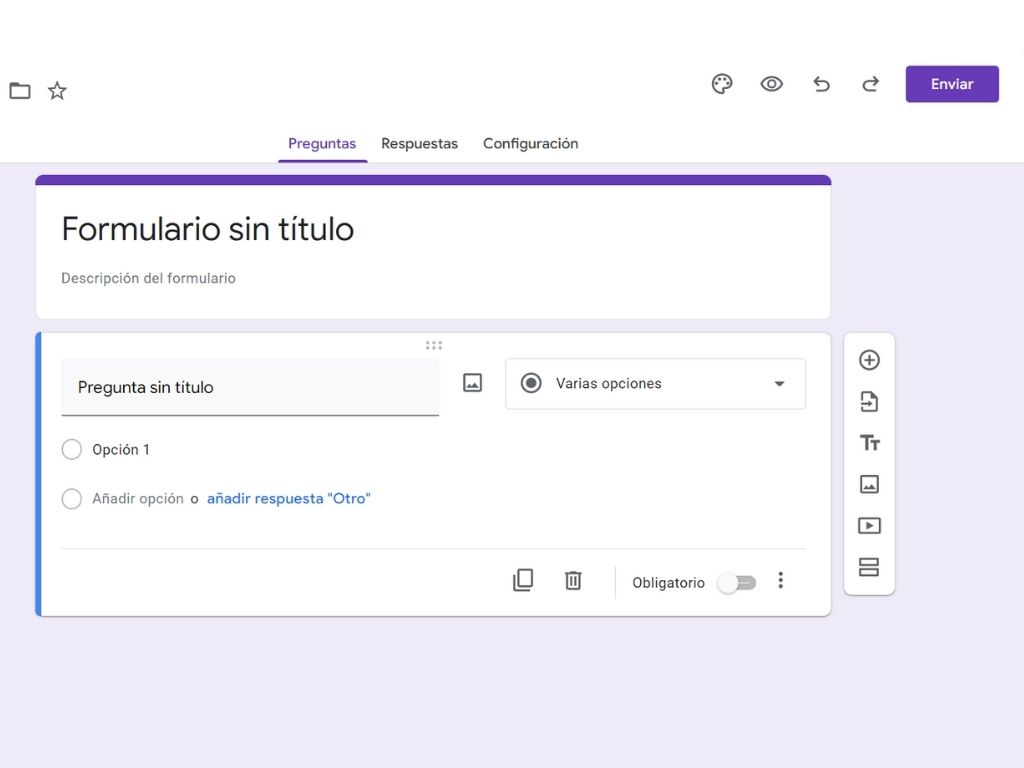The image size is (1024, 768).
Task: Enable the Obligatorio toggle
Action: point(737,581)
